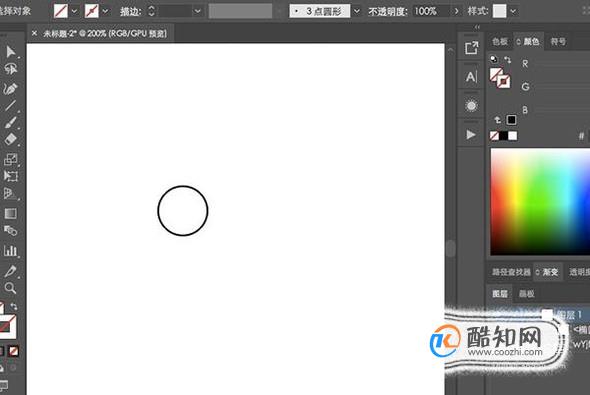Open the 描边 stroke panel link

point(130,12)
